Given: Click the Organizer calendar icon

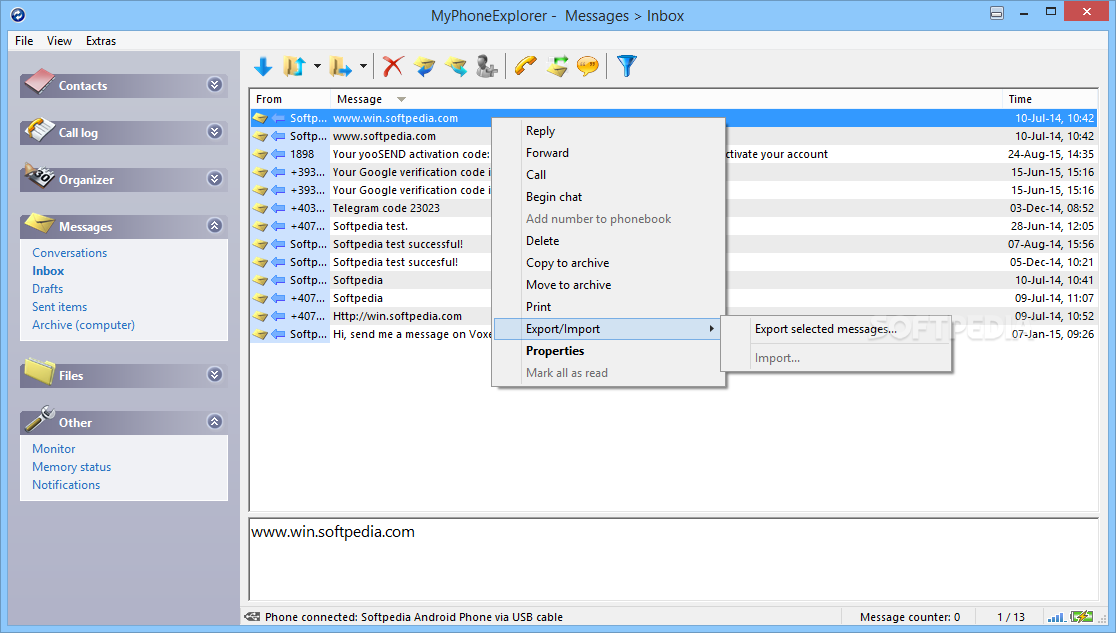Looking at the screenshot, I should 39,176.
